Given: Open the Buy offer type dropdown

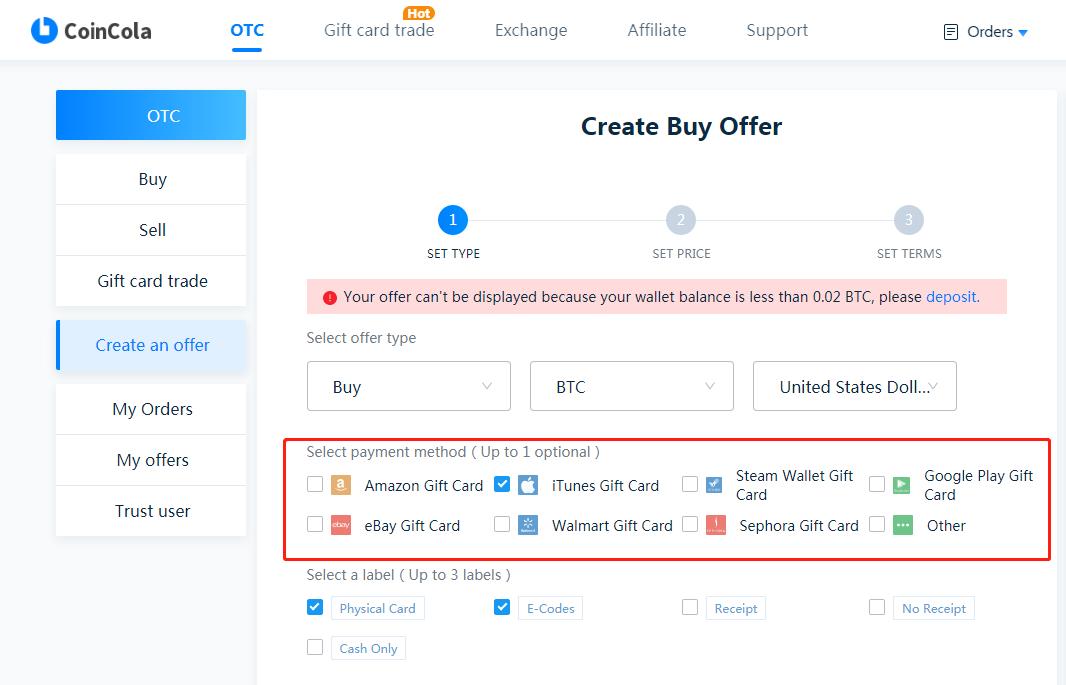Looking at the screenshot, I should [409, 386].
